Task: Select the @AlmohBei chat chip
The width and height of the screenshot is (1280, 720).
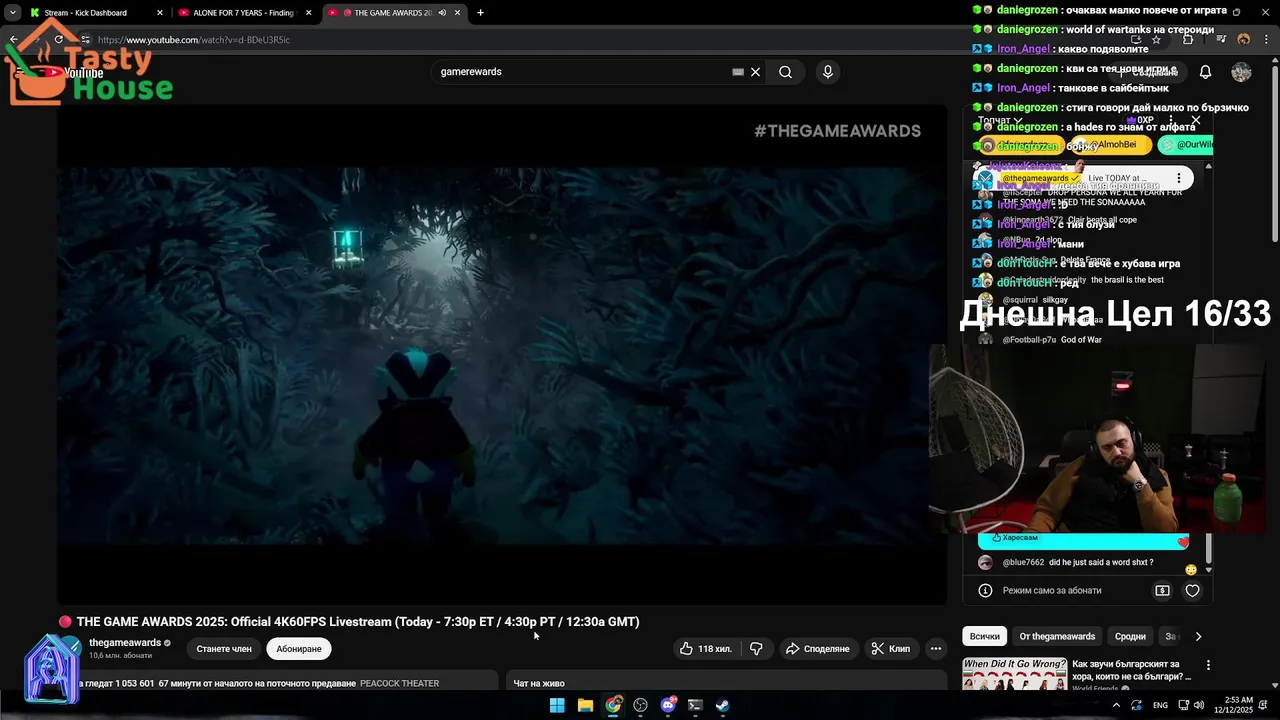Action: [1112, 145]
